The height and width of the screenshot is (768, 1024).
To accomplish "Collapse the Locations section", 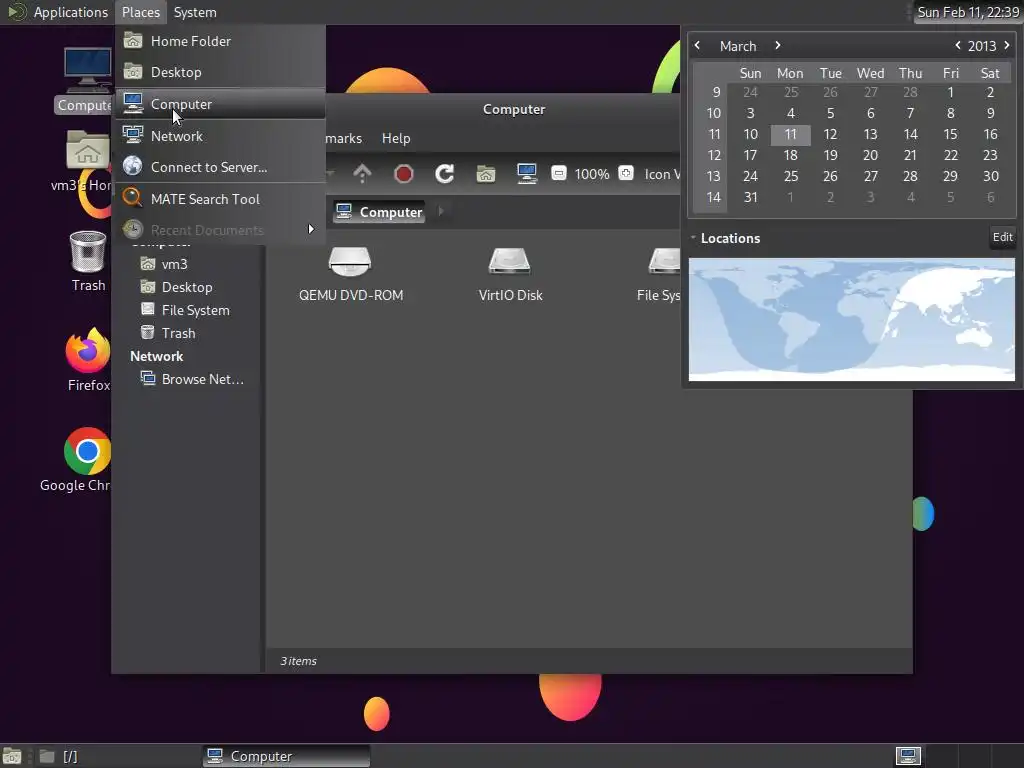I will tap(693, 238).
